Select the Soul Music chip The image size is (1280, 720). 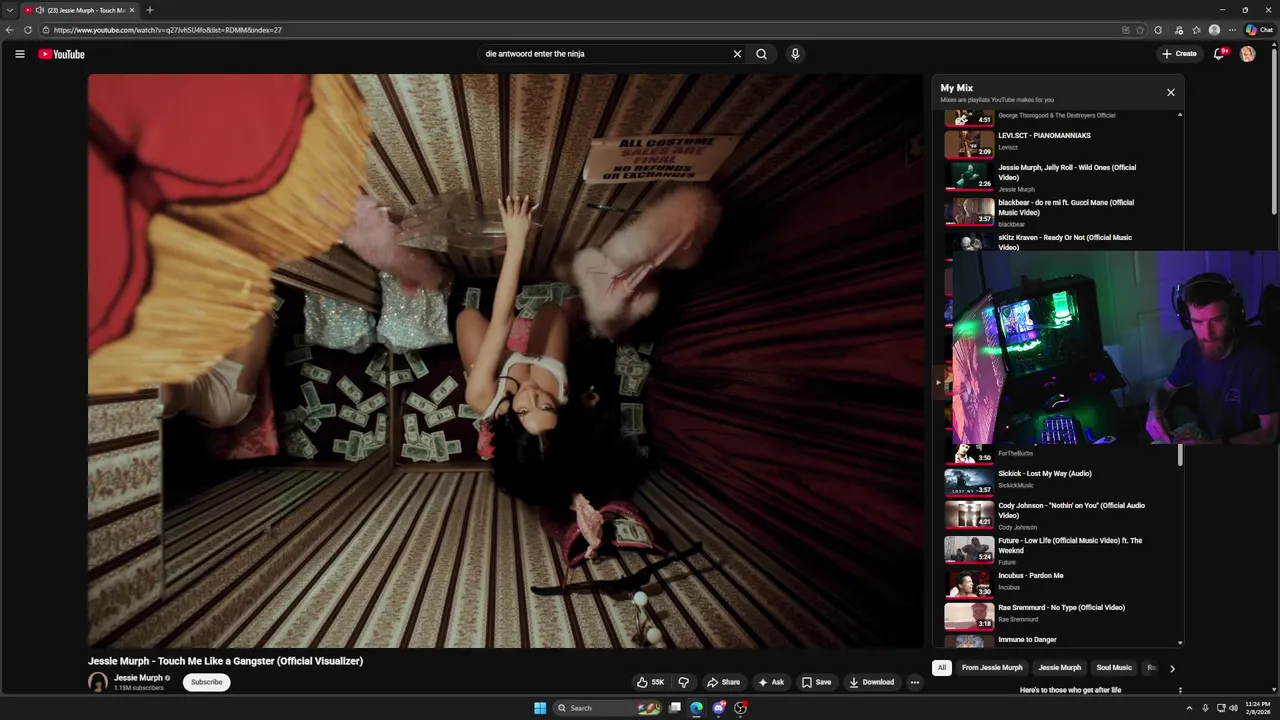(x=1114, y=668)
